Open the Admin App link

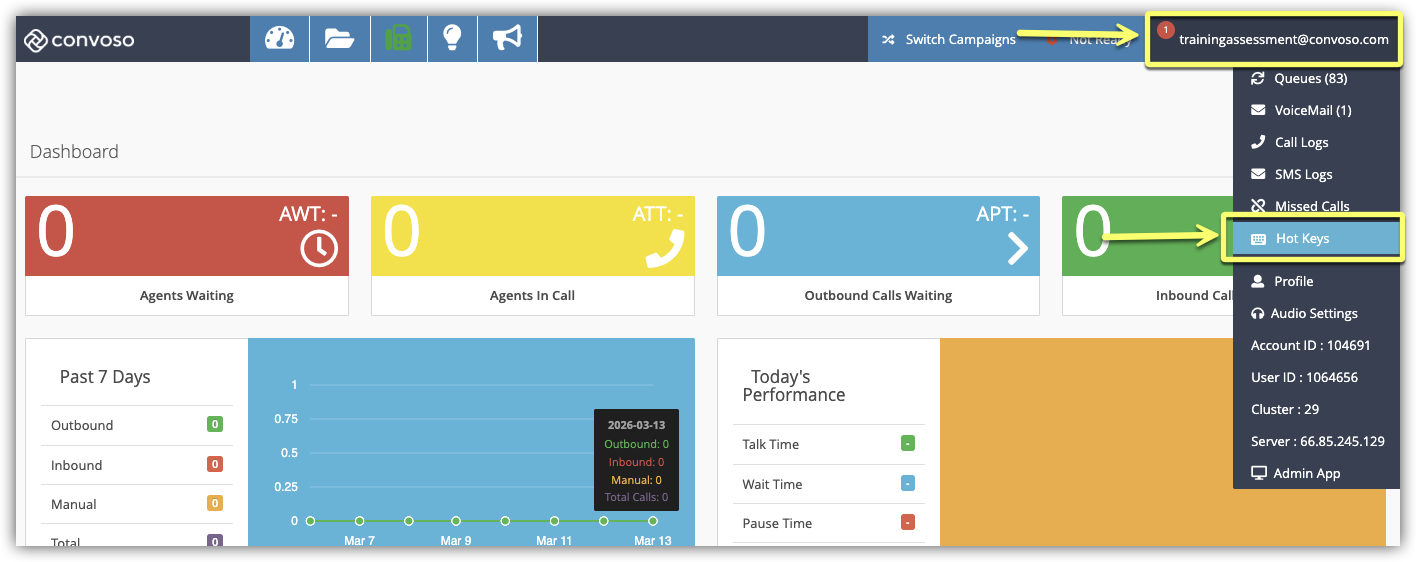point(1306,473)
